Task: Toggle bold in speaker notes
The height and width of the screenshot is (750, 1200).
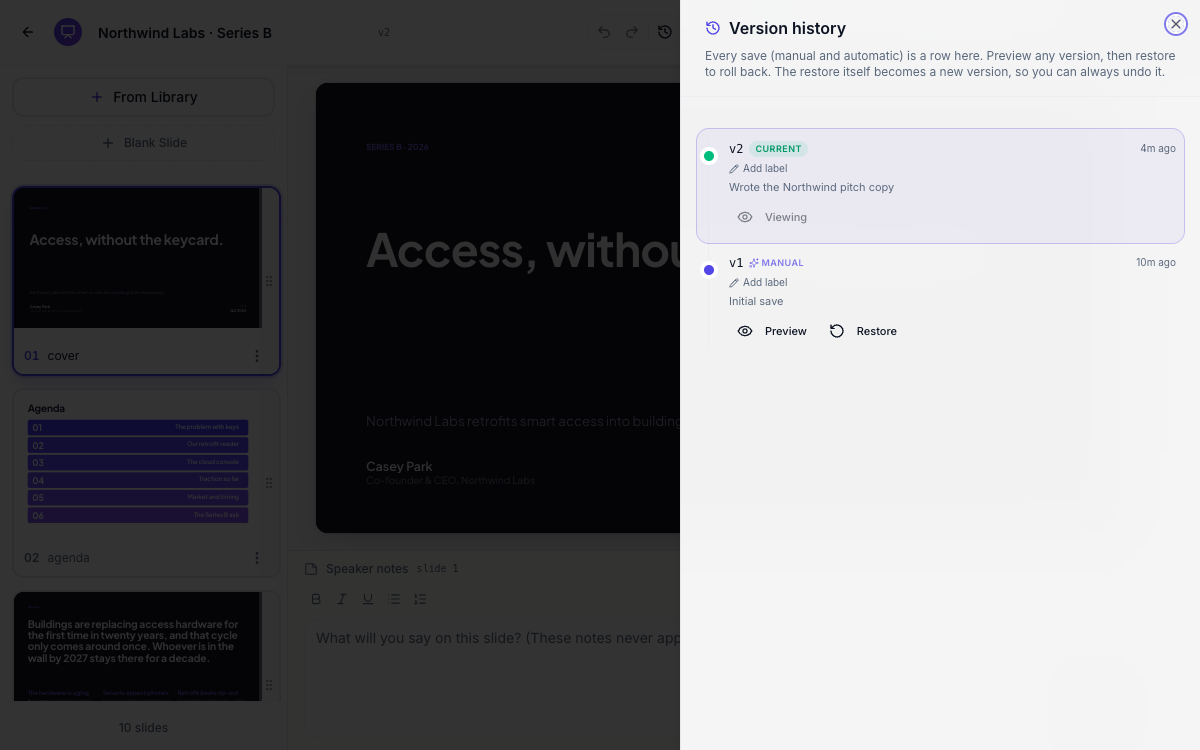Action: pyautogui.click(x=316, y=599)
